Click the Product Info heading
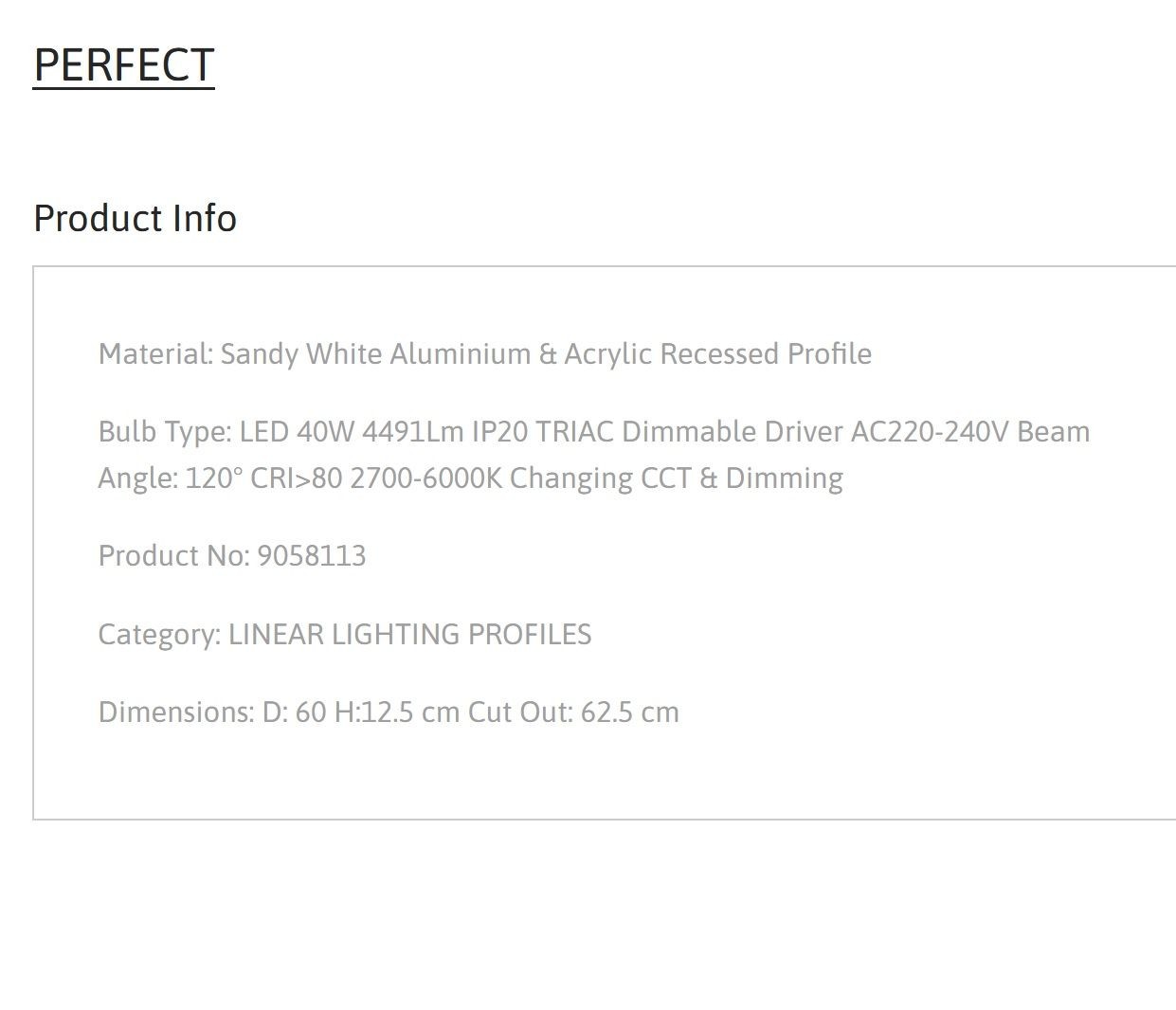Viewport: 1176px width, 1010px height. 135,218
